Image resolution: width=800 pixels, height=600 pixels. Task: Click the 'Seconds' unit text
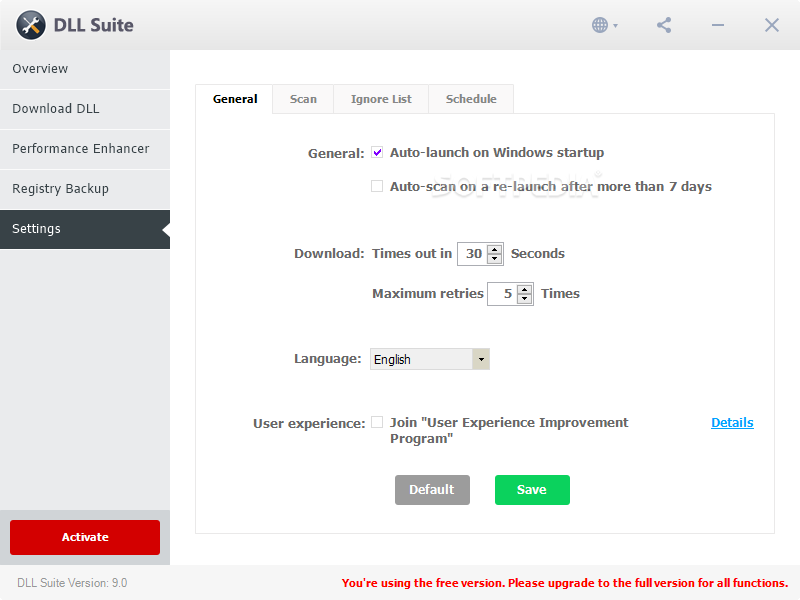(x=538, y=254)
